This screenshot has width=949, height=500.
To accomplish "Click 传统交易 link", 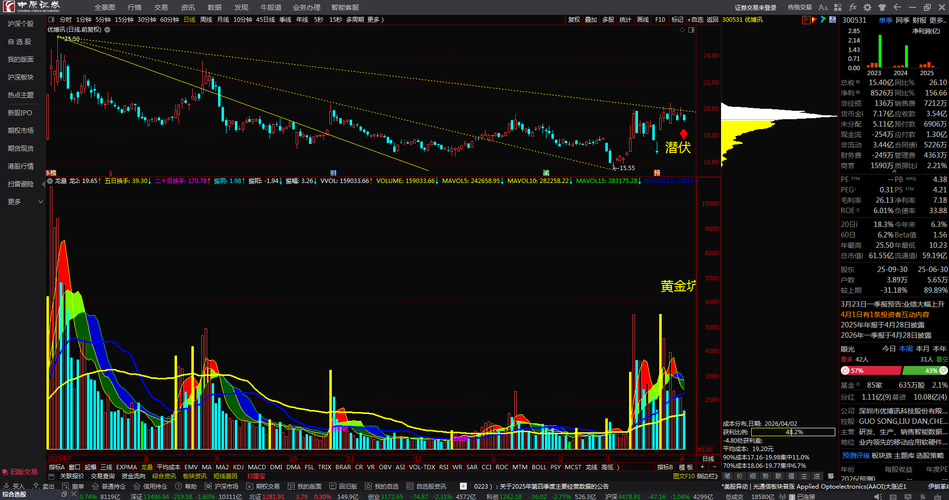I will [800, 7].
